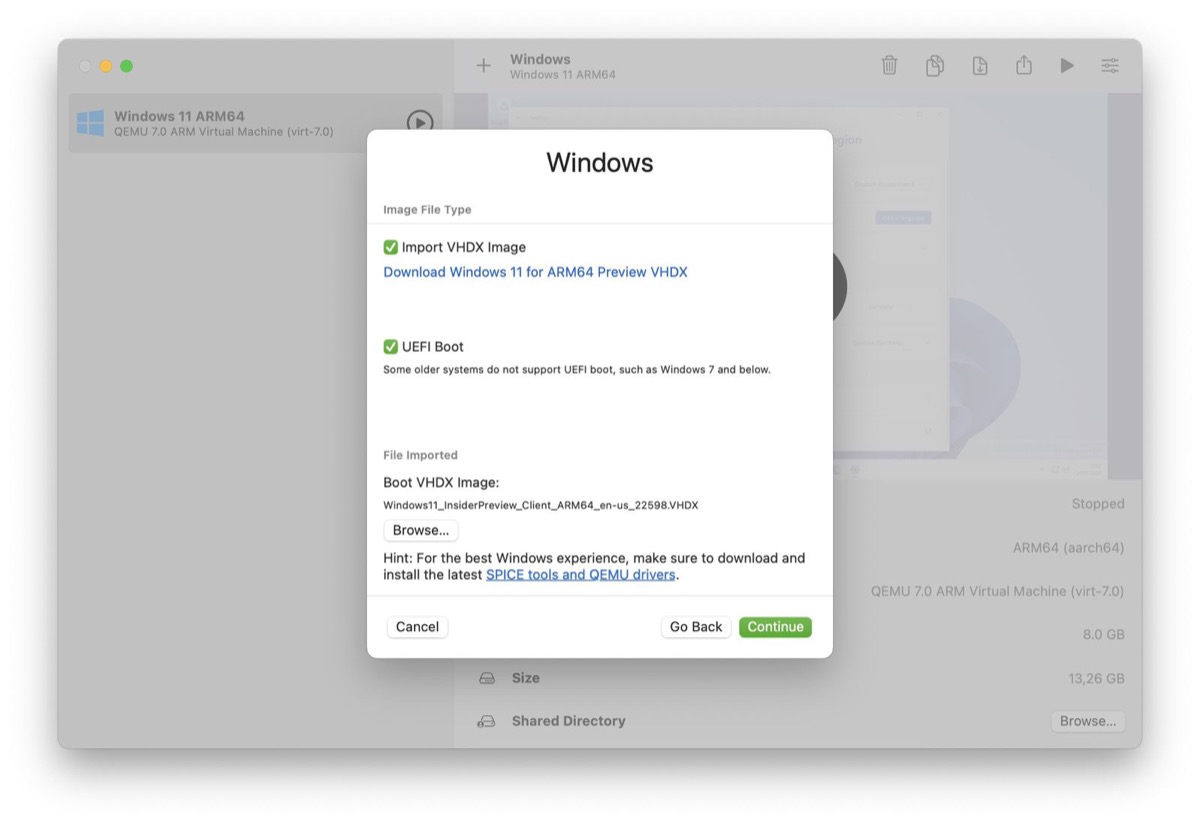Click the yellow minimize window button

click(x=105, y=66)
